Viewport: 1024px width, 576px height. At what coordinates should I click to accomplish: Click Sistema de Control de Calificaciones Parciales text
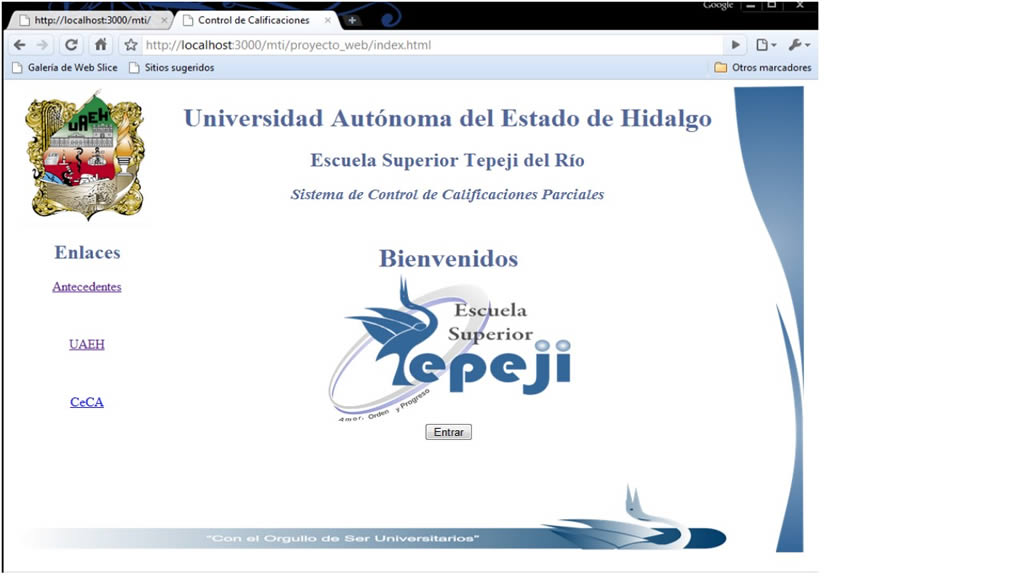[447, 195]
